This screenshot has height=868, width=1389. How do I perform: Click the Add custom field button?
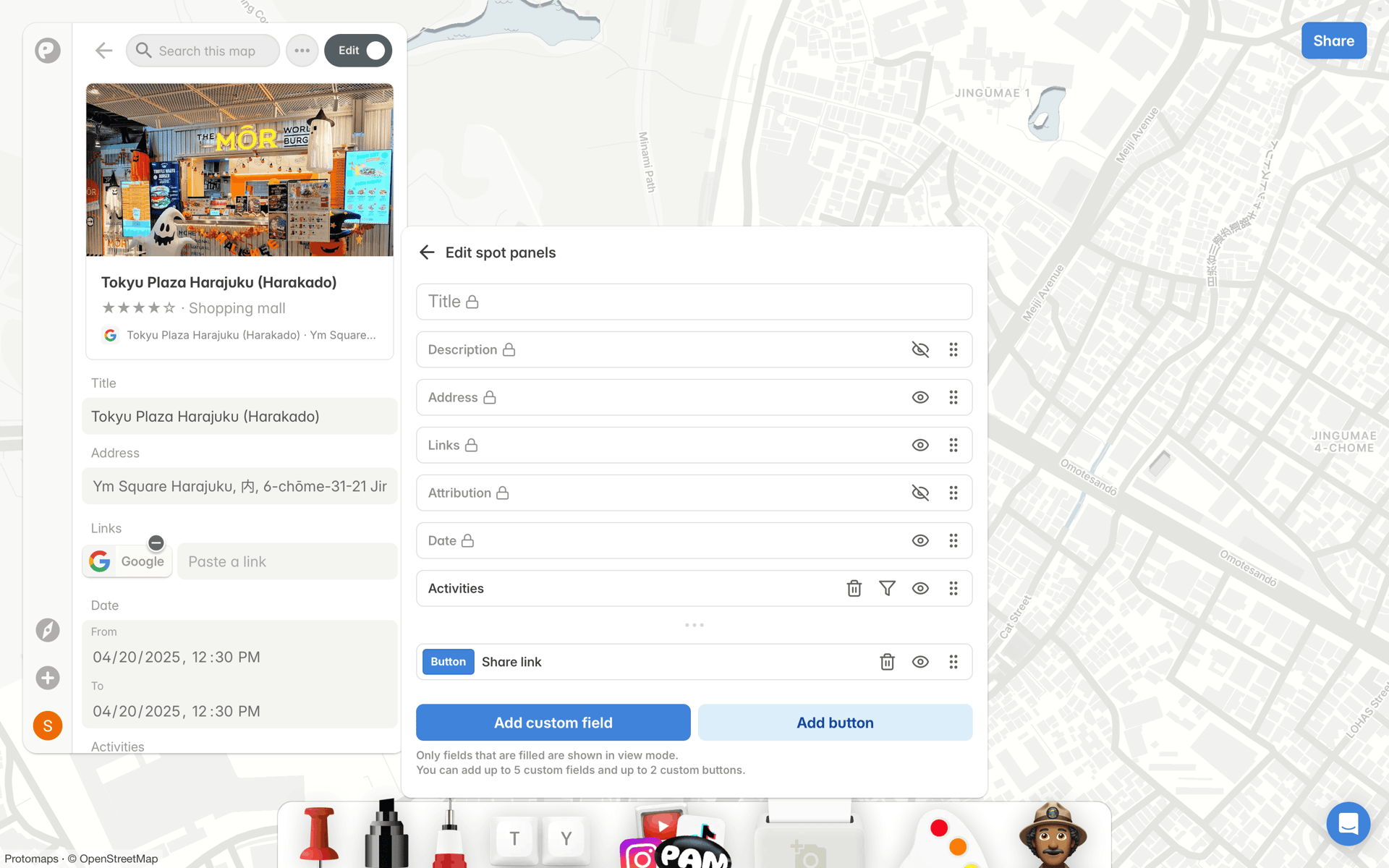553,723
